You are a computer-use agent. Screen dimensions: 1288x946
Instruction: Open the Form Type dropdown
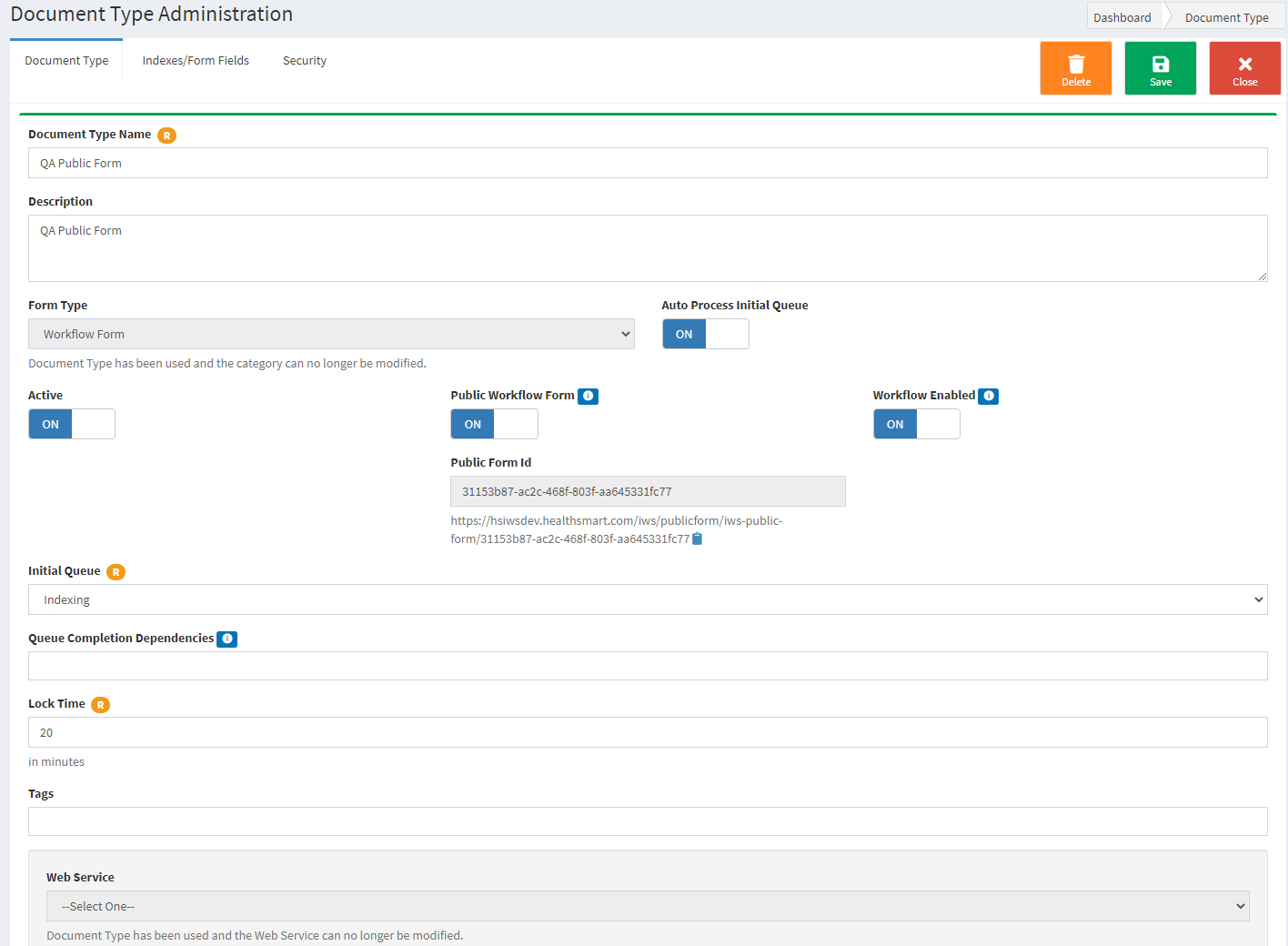(331, 334)
